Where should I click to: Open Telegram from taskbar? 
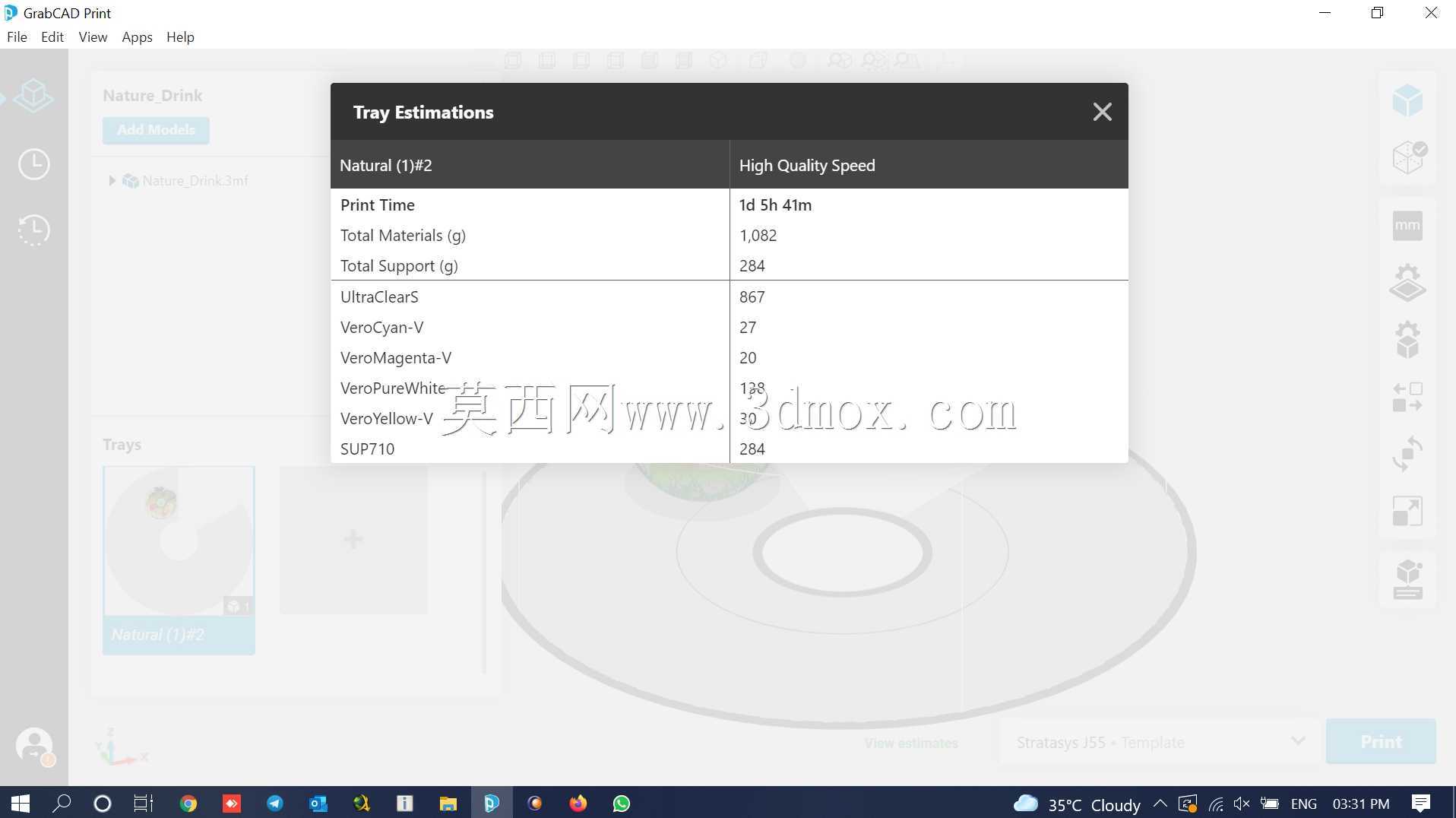[x=274, y=803]
